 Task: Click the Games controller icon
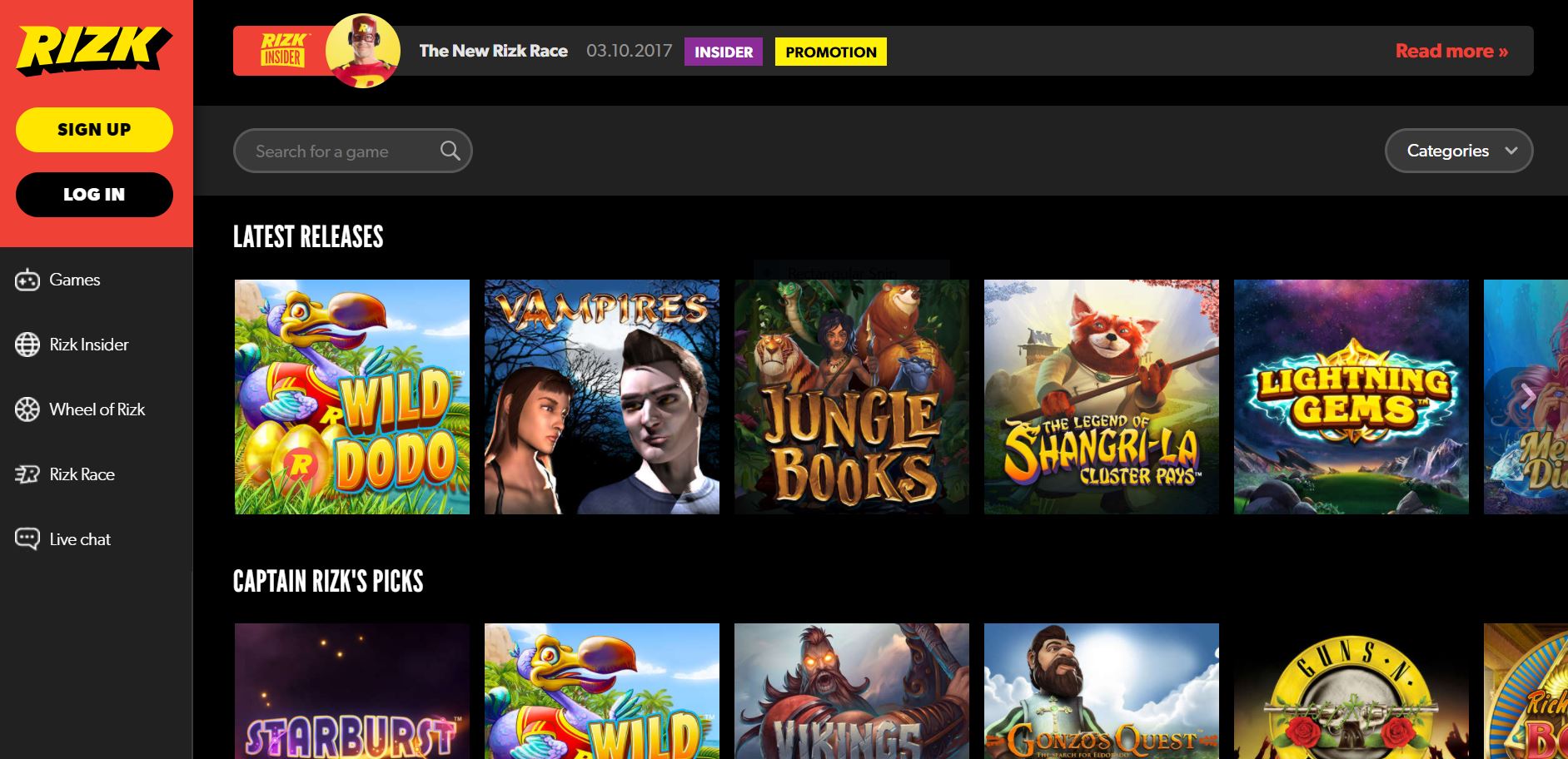(x=27, y=280)
